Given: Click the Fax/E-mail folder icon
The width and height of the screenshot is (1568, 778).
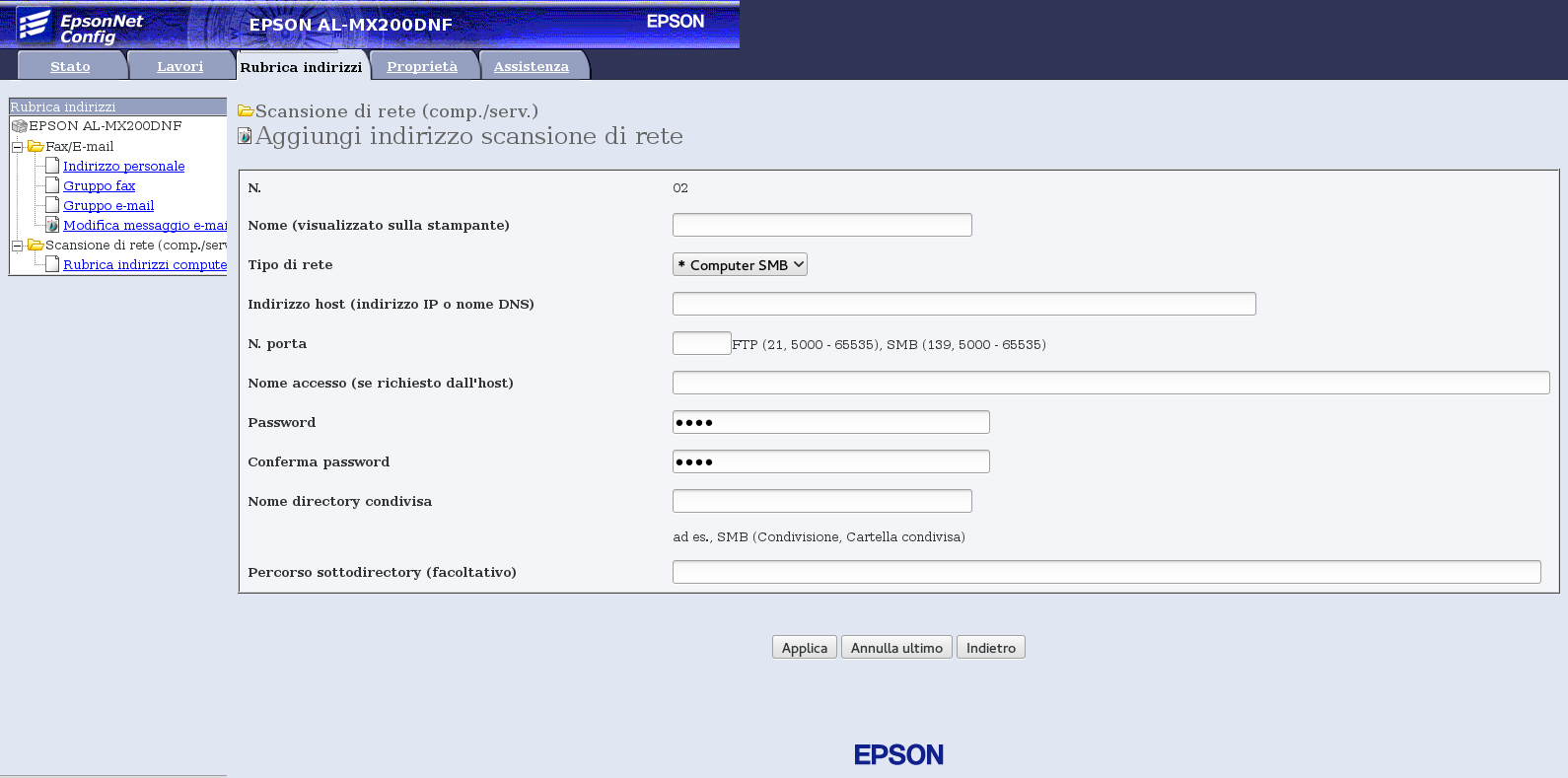Looking at the screenshot, I should tap(36, 146).
